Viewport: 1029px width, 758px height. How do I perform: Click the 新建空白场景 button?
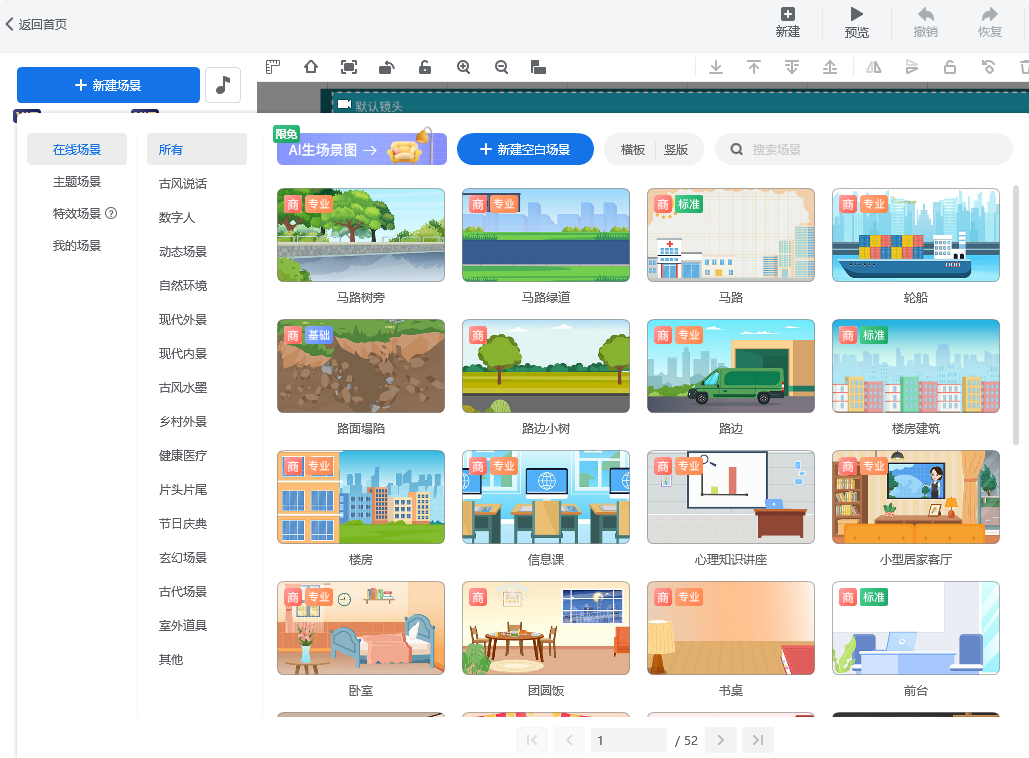(527, 150)
